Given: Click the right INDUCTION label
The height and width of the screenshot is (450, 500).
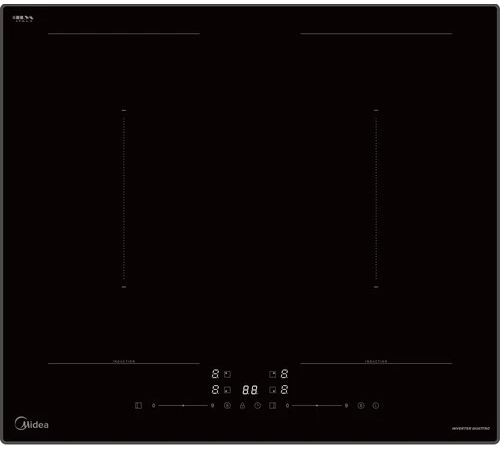Looking at the screenshot, I should click(x=376, y=361).
